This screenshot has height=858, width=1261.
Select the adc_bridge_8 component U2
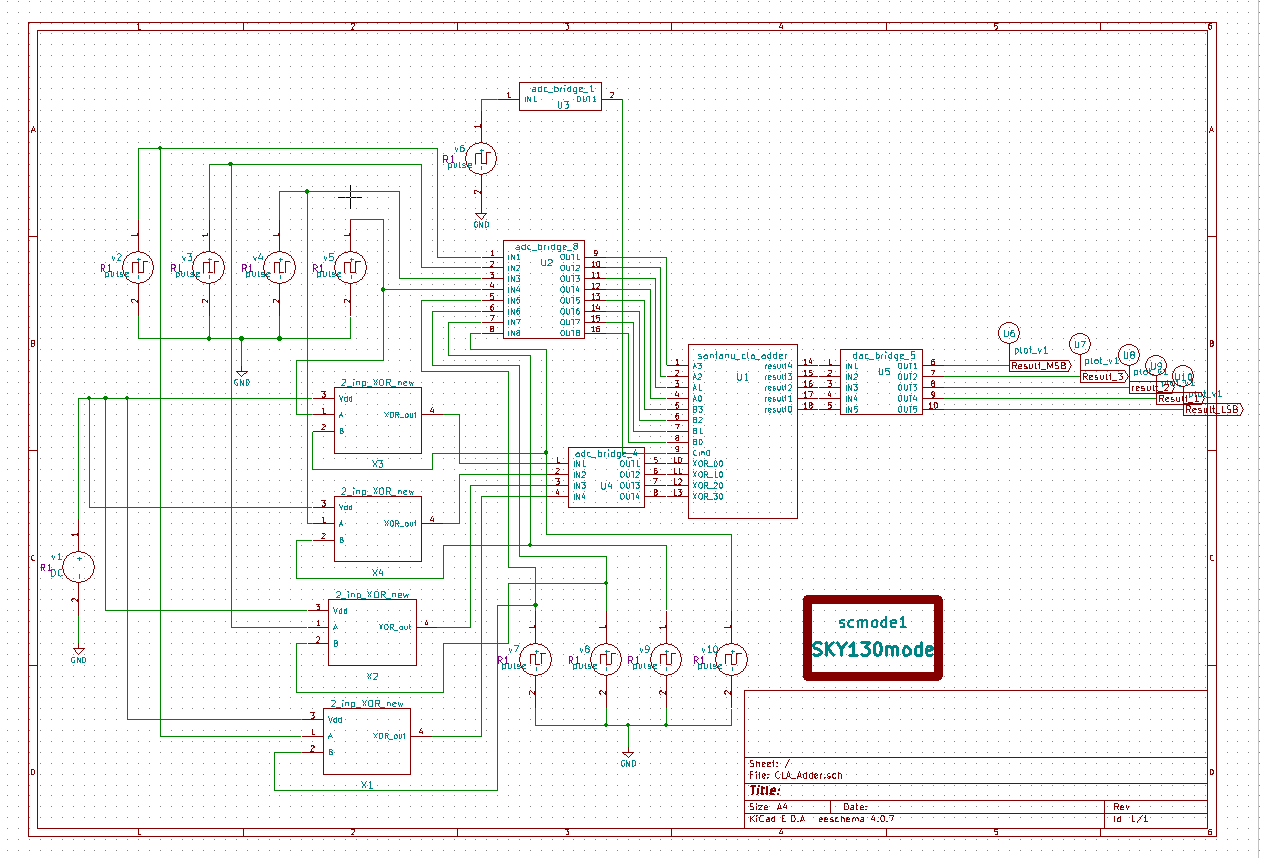543,290
